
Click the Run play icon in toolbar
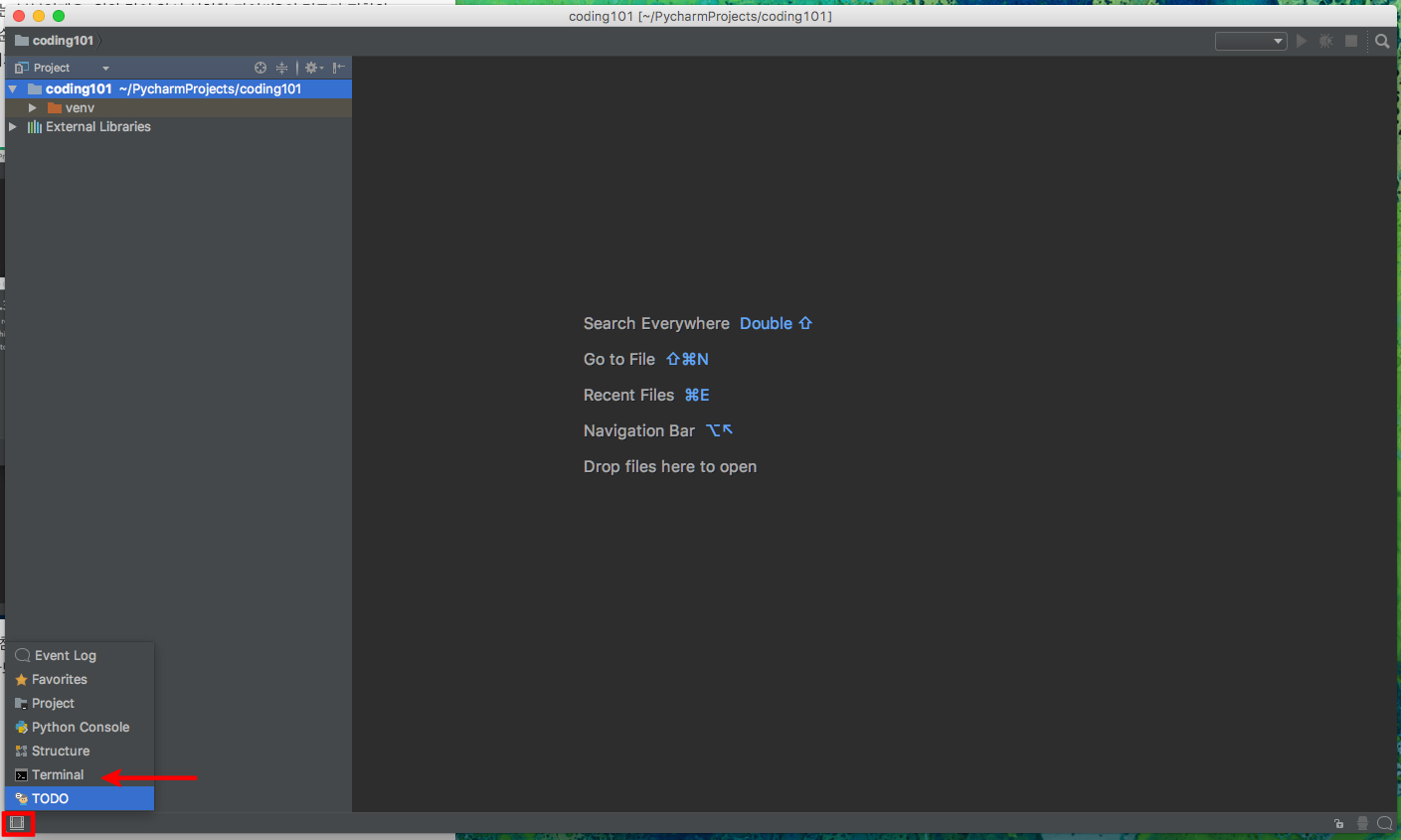1302,41
